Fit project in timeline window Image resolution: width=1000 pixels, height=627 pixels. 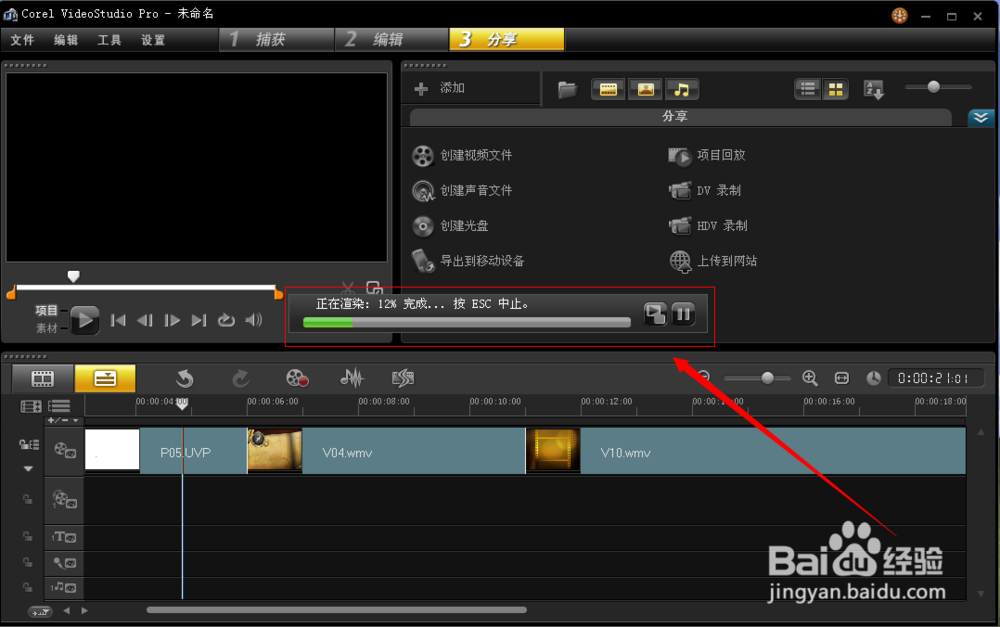point(842,378)
